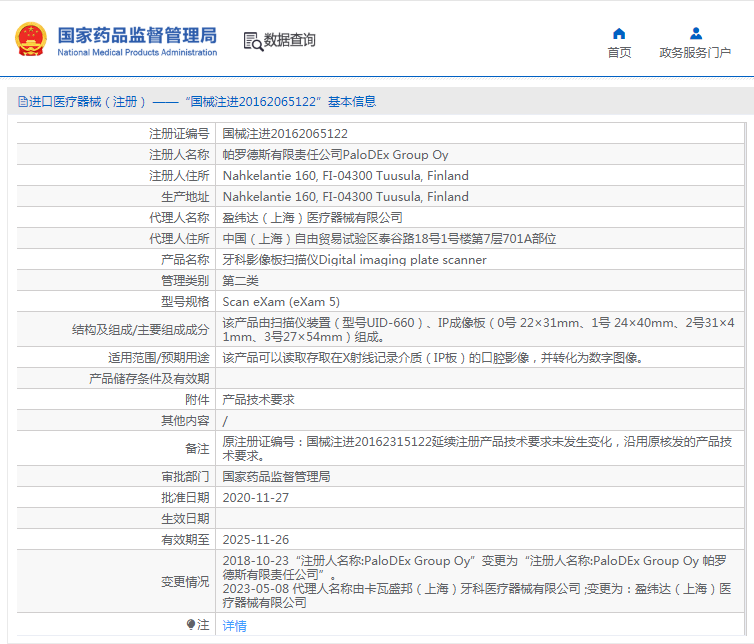Click the 数据查询 label

pyautogui.click(x=289, y=40)
